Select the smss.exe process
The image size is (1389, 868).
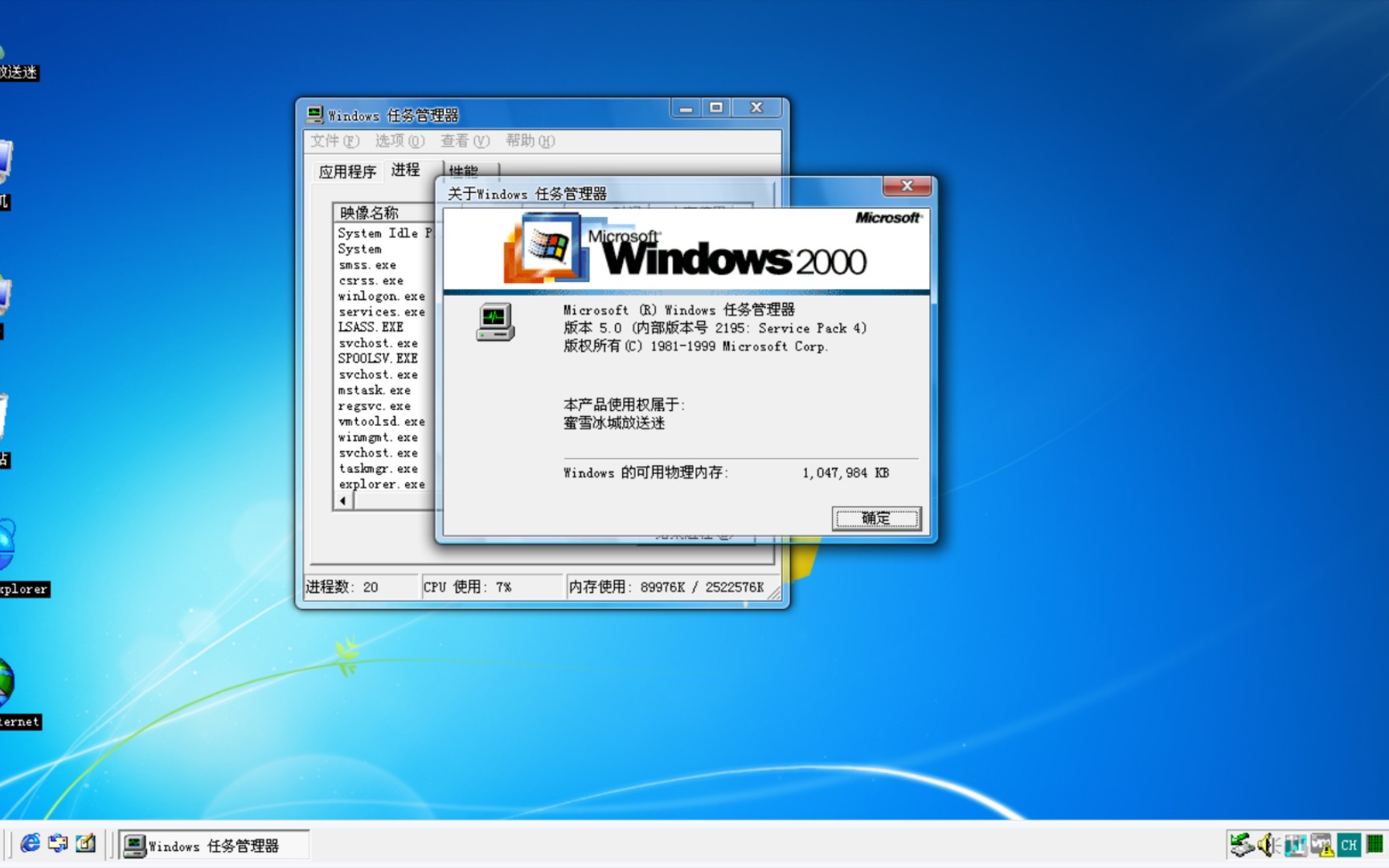367,264
